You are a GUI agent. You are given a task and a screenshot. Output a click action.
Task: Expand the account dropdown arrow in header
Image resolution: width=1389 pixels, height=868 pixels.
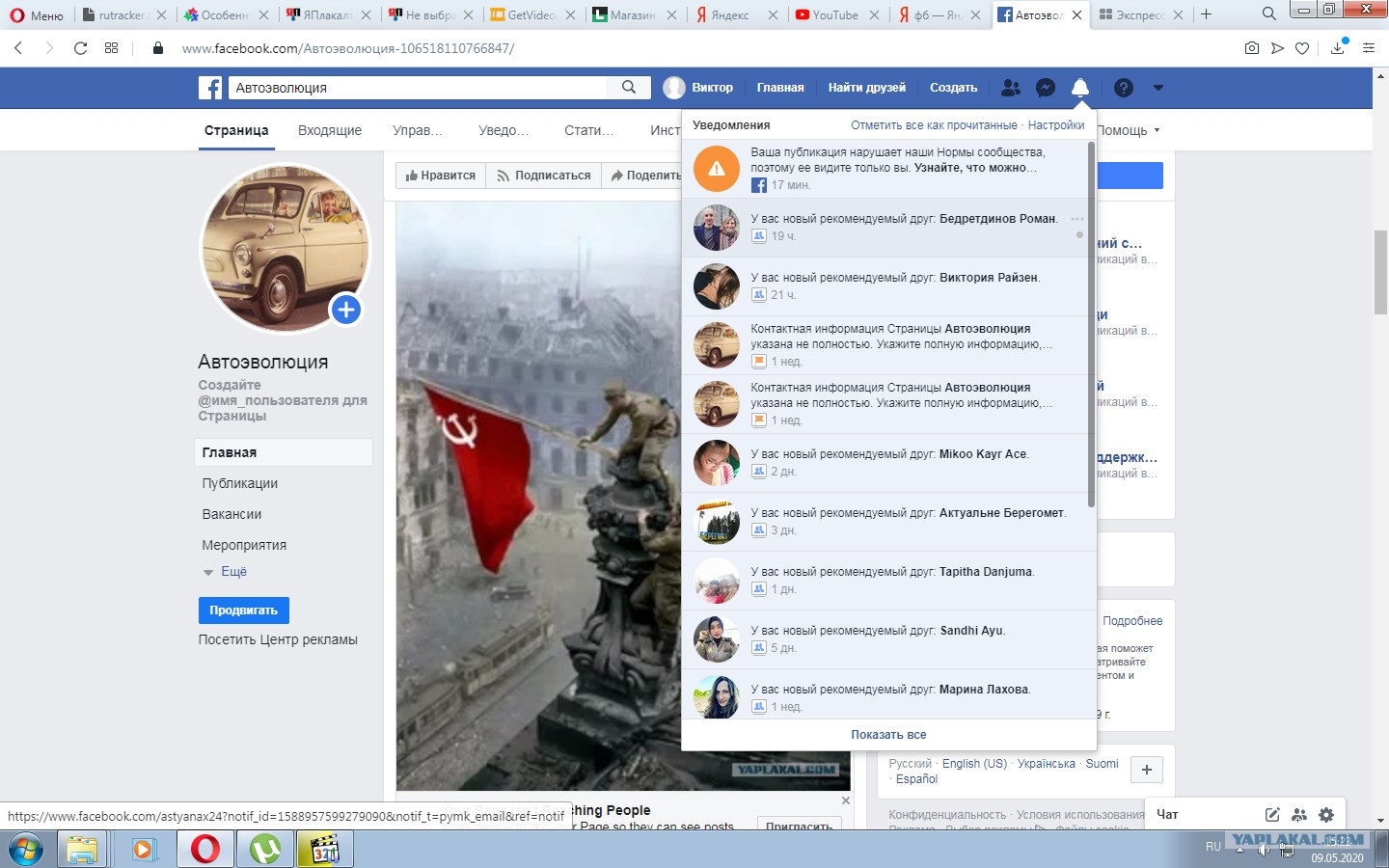pyautogui.click(x=1158, y=88)
